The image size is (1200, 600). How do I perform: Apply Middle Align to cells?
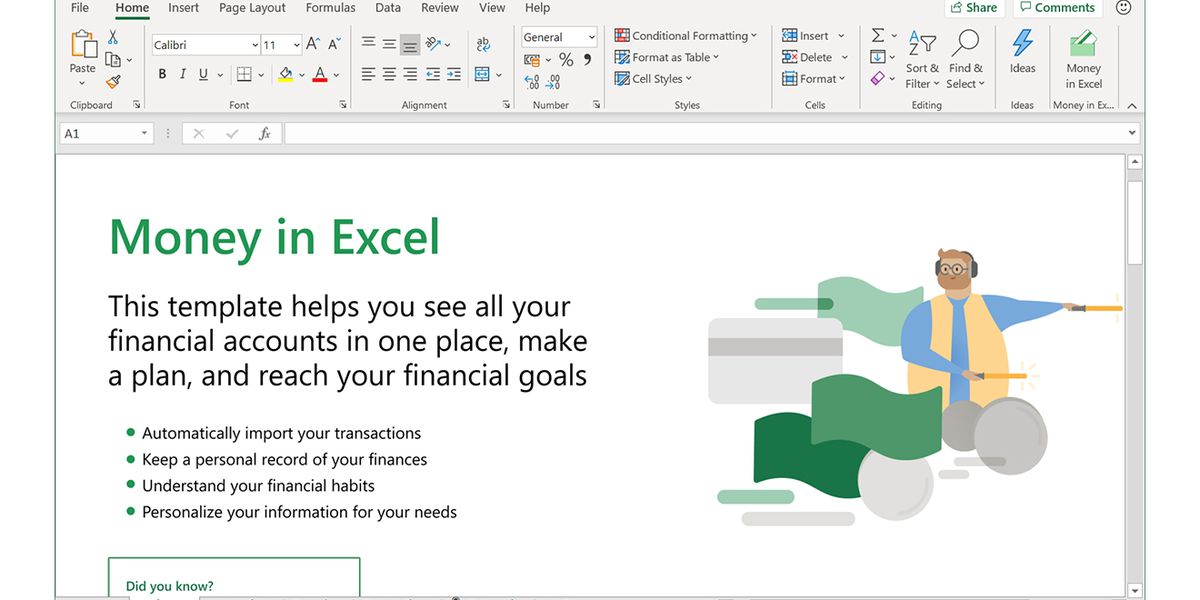click(x=389, y=44)
